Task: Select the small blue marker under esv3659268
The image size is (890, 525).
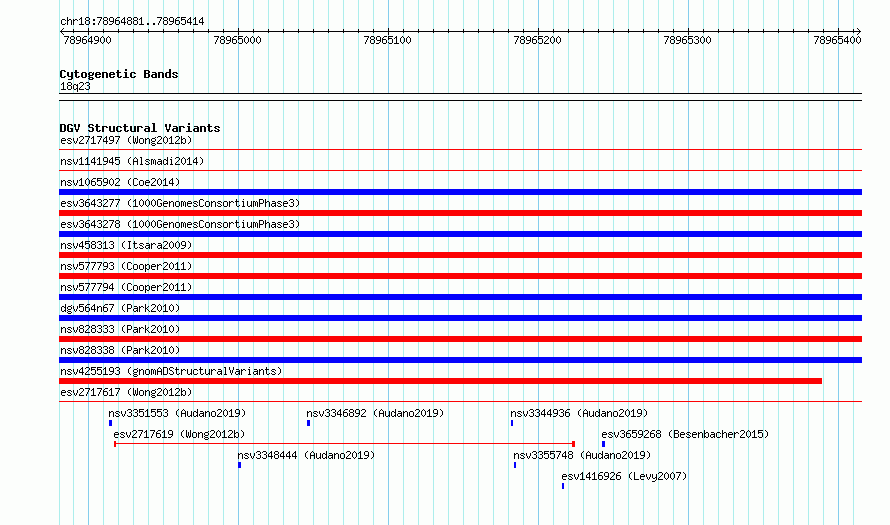Action: tap(603, 444)
